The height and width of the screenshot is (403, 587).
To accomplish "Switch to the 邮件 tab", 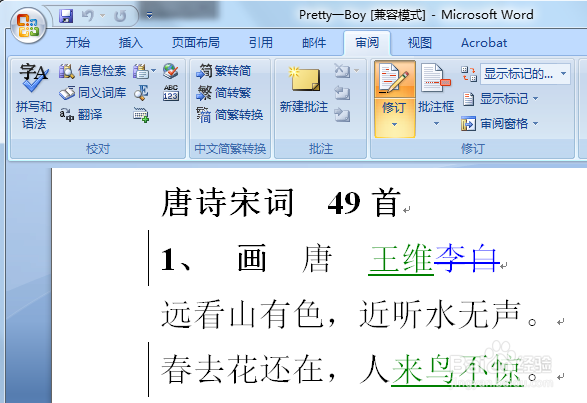I will click(x=314, y=42).
